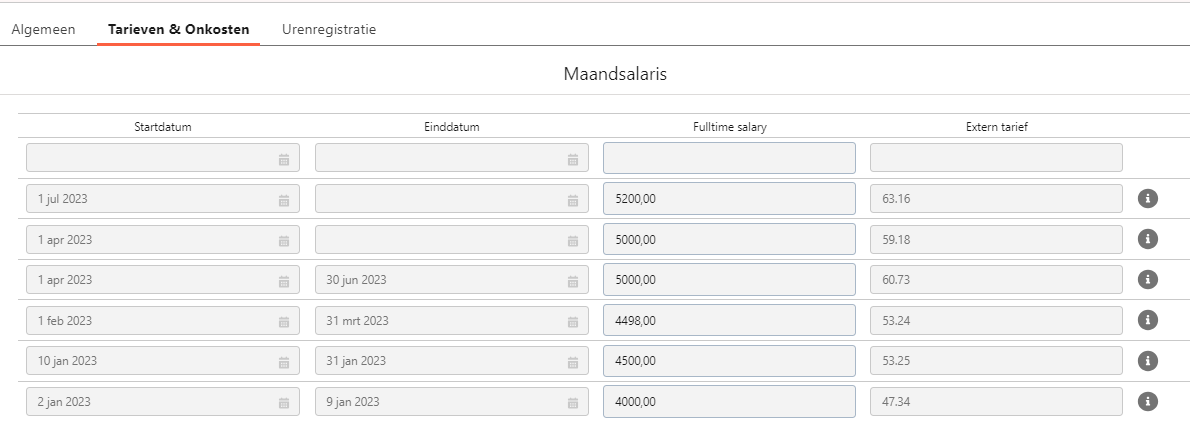Click calendar icon in 30 jun 2023 end date
The height and width of the screenshot is (436, 1190).
click(x=573, y=281)
